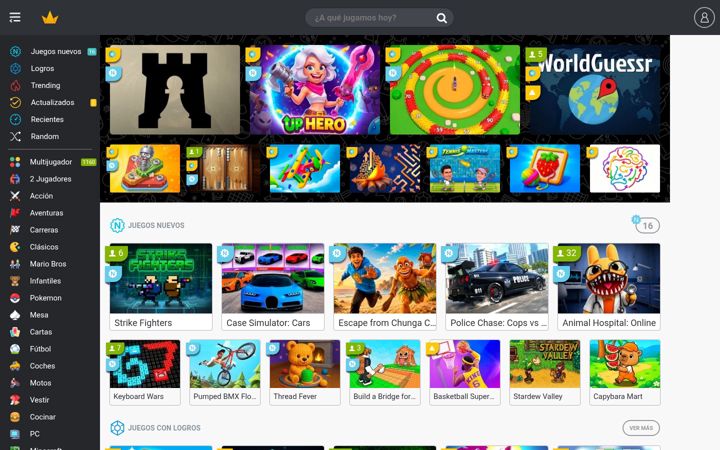Click the VER MÁS button
Screen dimensions: 720x450
click(x=641, y=428)
